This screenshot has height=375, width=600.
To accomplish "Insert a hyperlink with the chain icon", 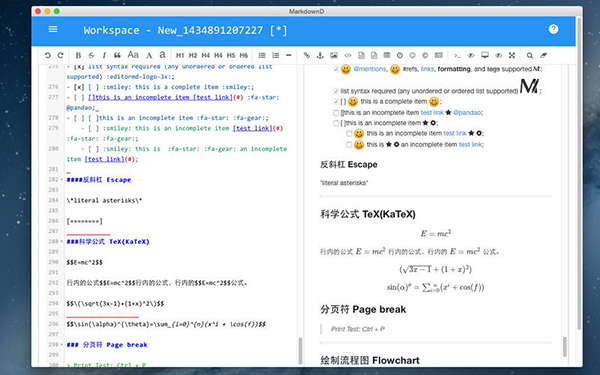I will pos(307,55).
